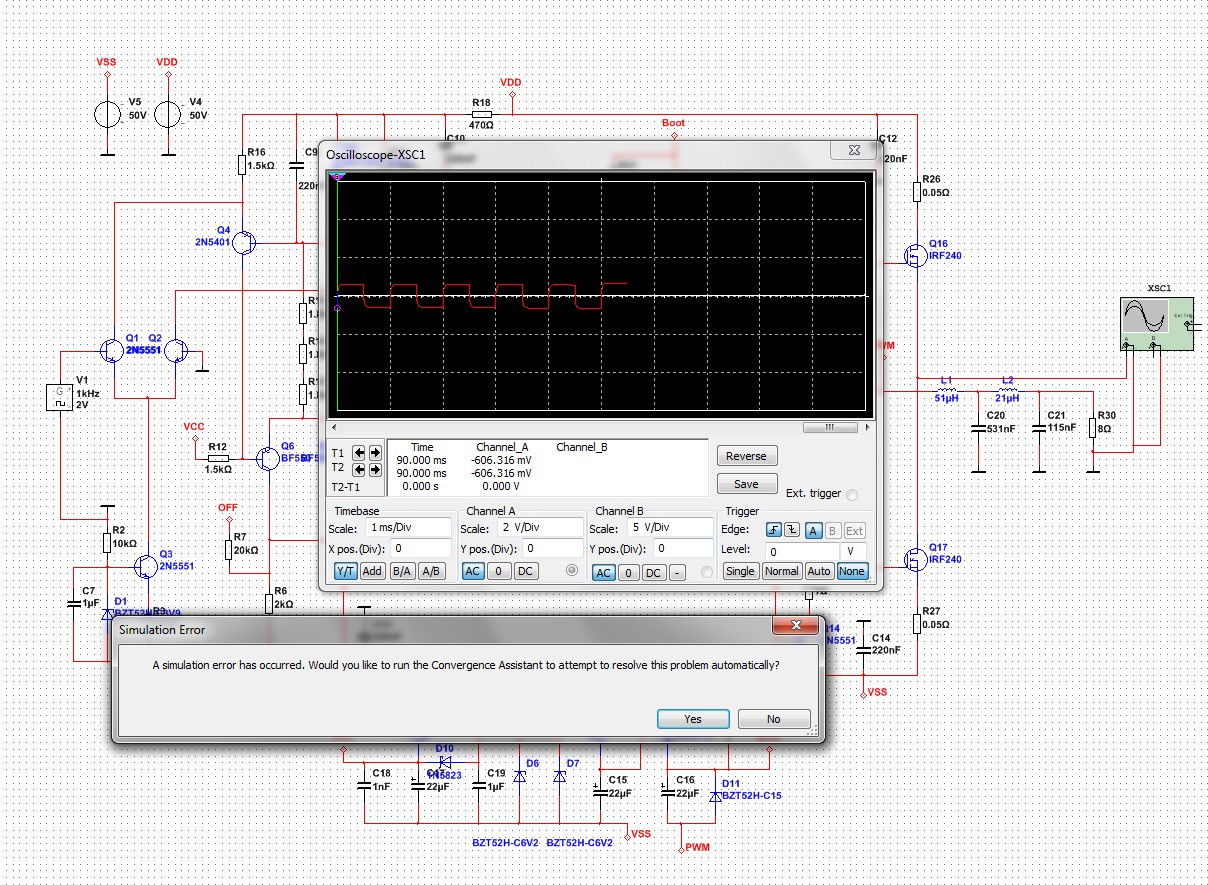Click the Channel B Scale field
Screen dimensions: 1208x885
(x=668, y=527)
